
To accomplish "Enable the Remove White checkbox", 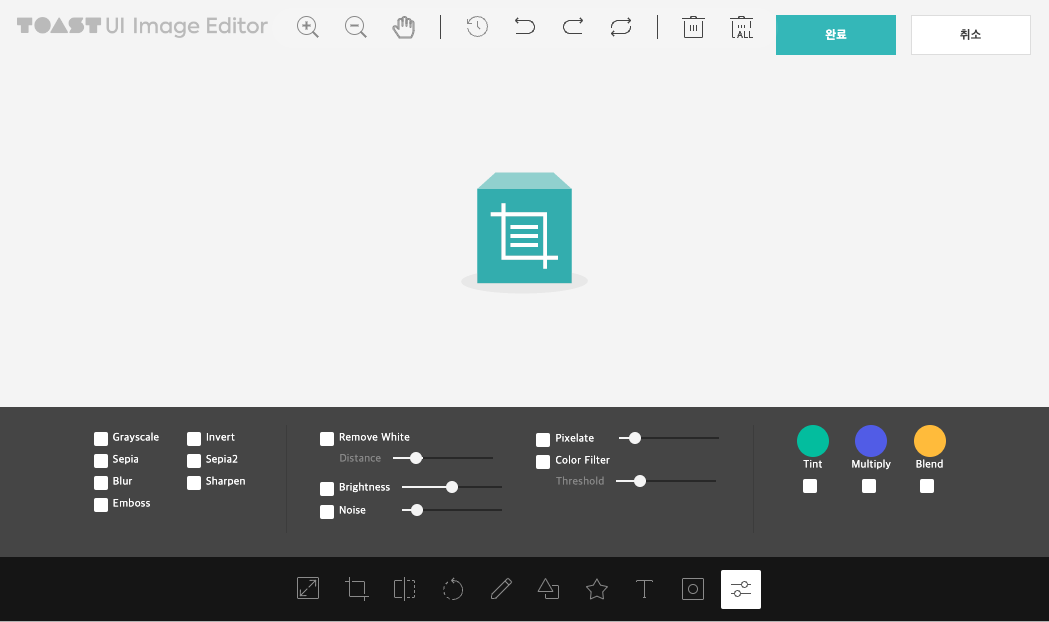I will [x=327, y=438].
